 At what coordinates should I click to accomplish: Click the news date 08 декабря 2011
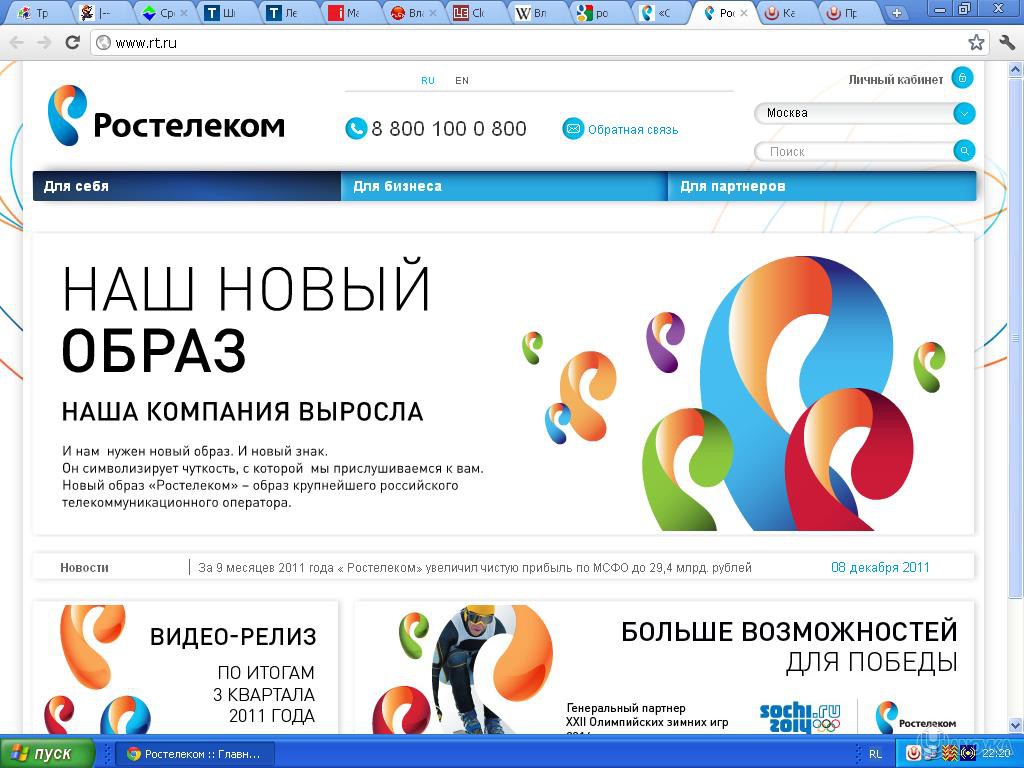pos(880,567)
